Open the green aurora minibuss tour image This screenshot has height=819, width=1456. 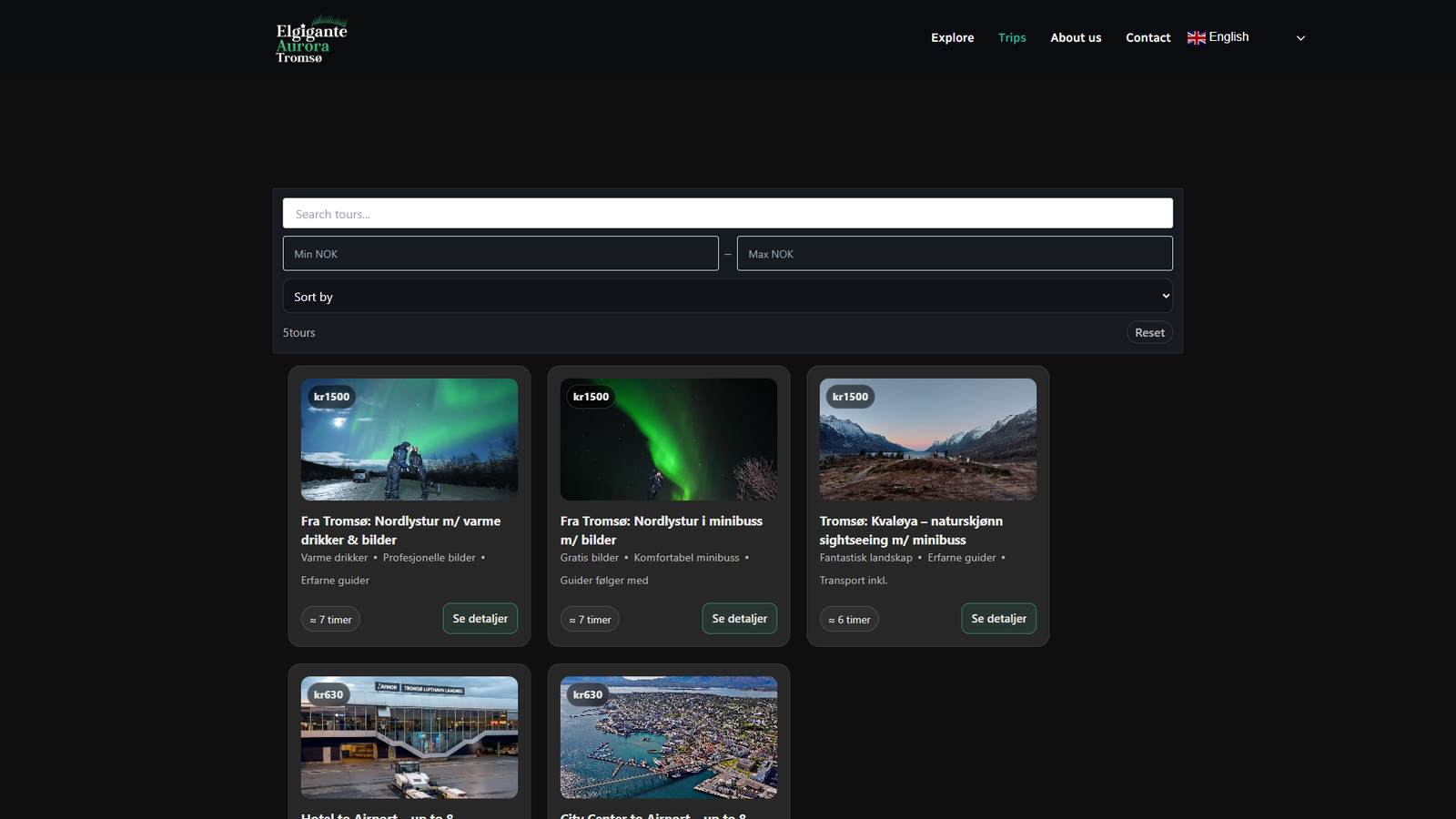point(669,440)
